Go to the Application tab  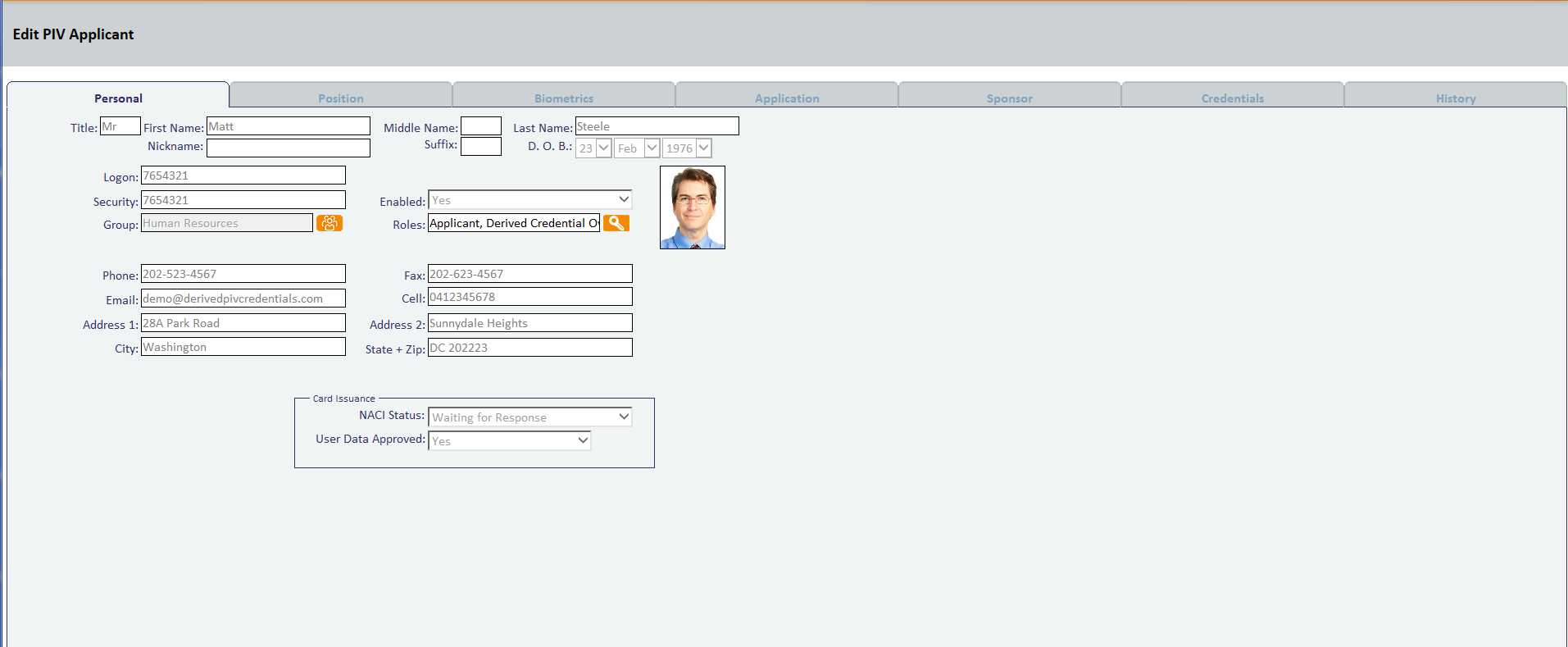tap(787, 98)
